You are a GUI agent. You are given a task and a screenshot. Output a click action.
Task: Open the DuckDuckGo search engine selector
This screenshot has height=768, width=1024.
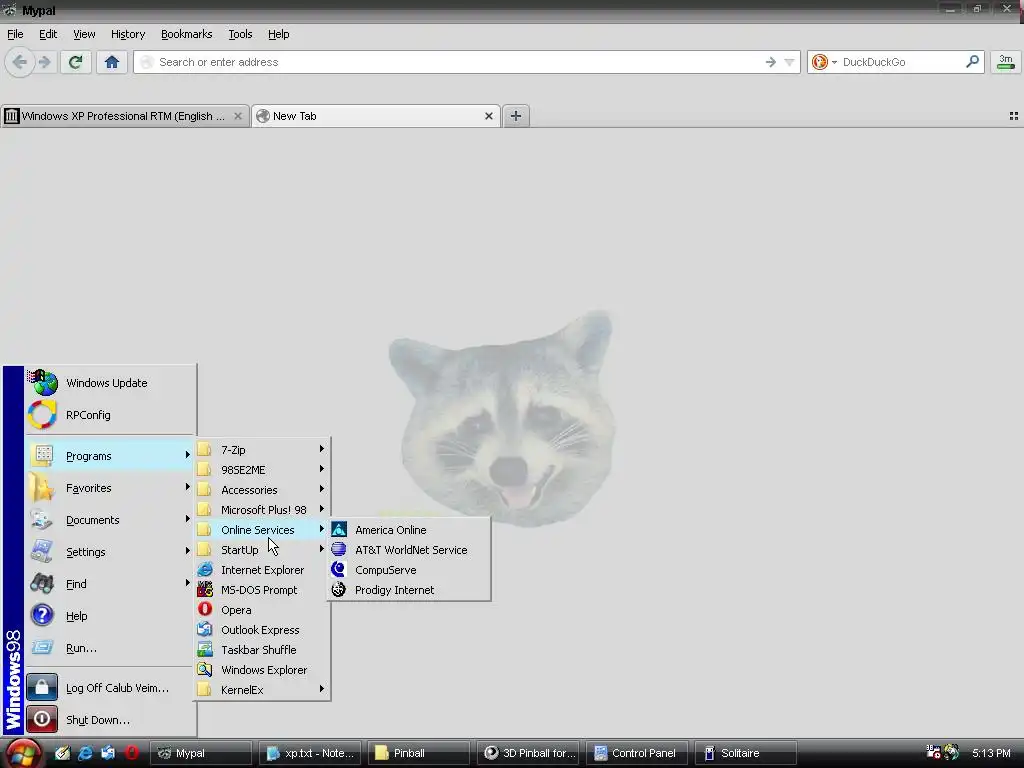coord(824,62)
